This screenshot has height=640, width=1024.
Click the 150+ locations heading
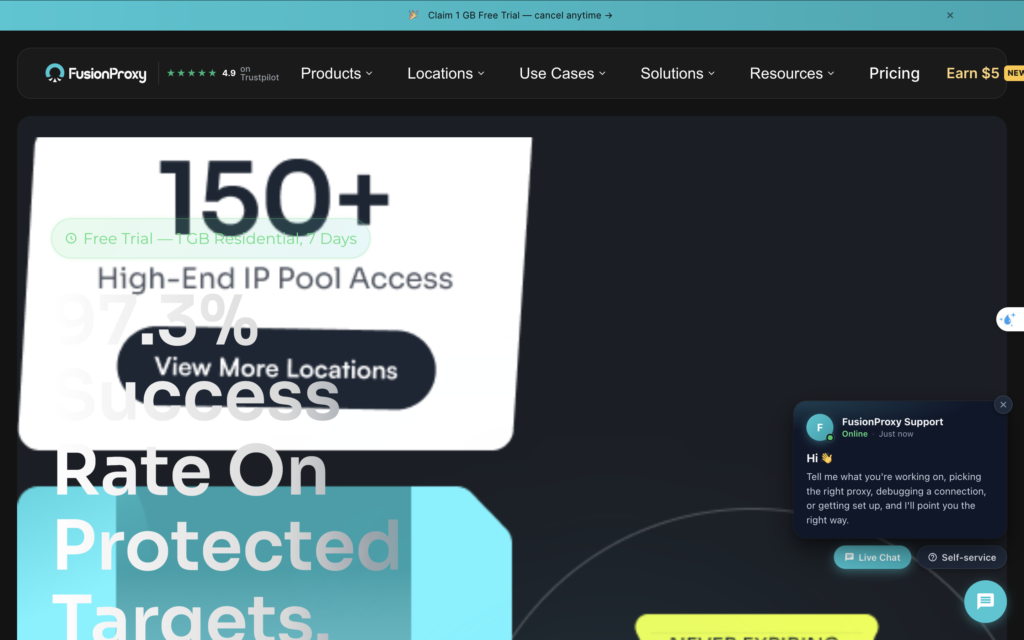coord(274,198)
